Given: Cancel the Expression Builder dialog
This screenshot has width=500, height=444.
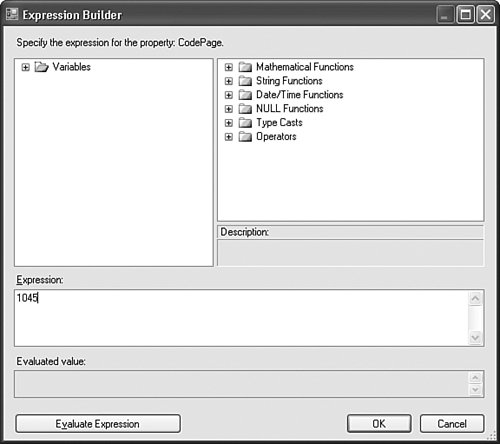Looking at the screenshot, I should coord(452,424).
